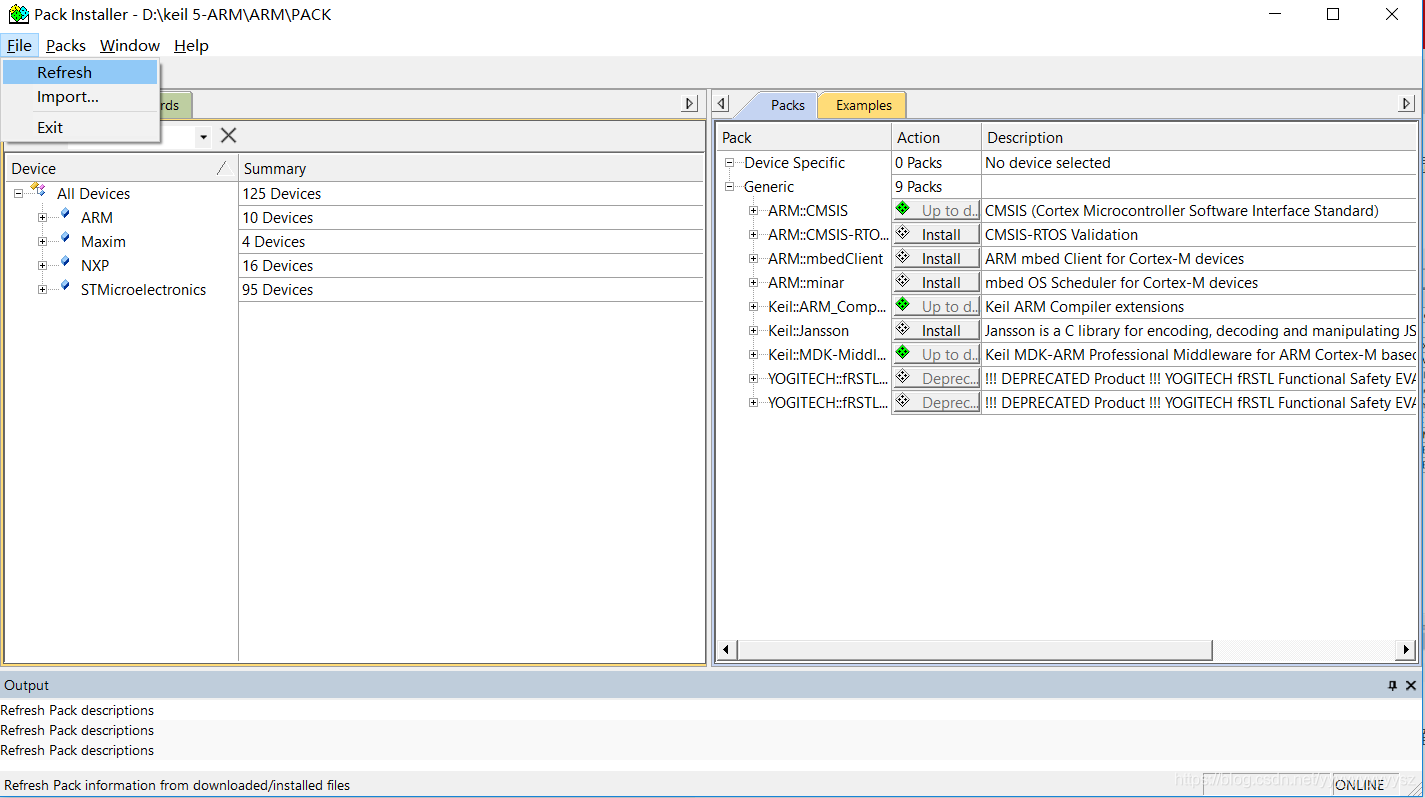Screen dimensions: 1425x798
Task: Select the first Refresh Pack descriptions output line
Action: pos(77,710)
